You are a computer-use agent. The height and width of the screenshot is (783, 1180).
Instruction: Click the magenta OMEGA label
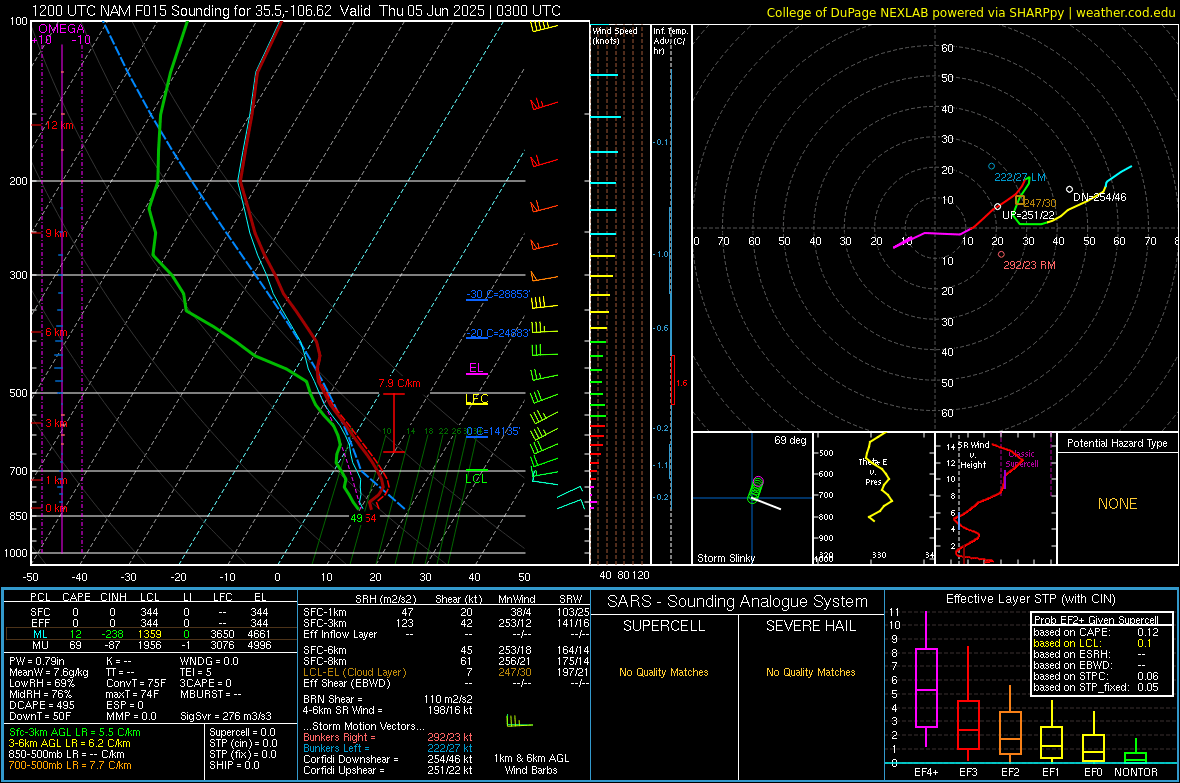coord(62,29)
